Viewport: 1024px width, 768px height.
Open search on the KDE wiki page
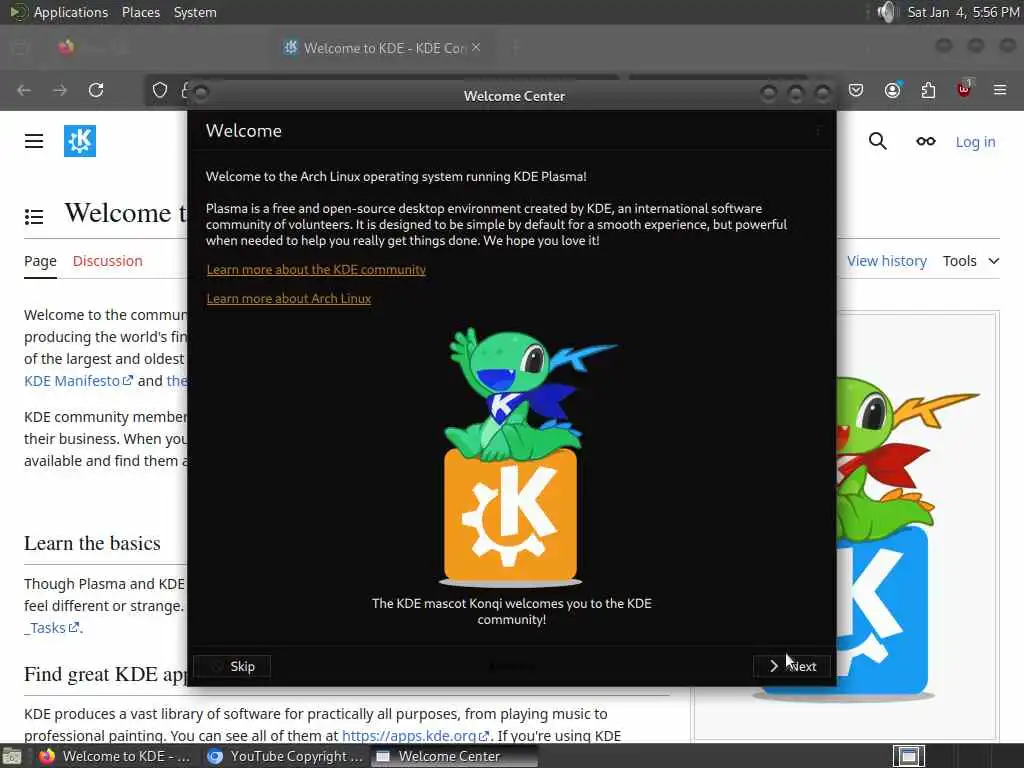click(x=878, y=141)
